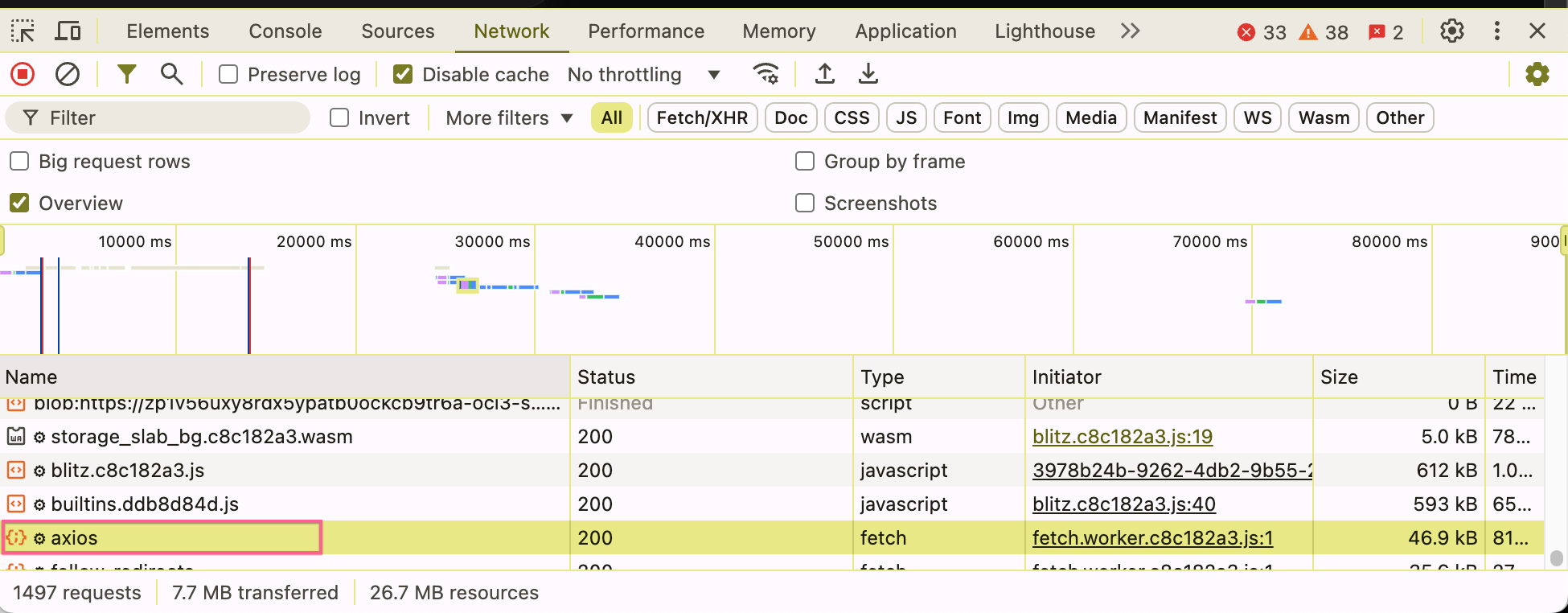Open network conditions Wi-Fi icon

pyautogui.click(x=766, y=75)
